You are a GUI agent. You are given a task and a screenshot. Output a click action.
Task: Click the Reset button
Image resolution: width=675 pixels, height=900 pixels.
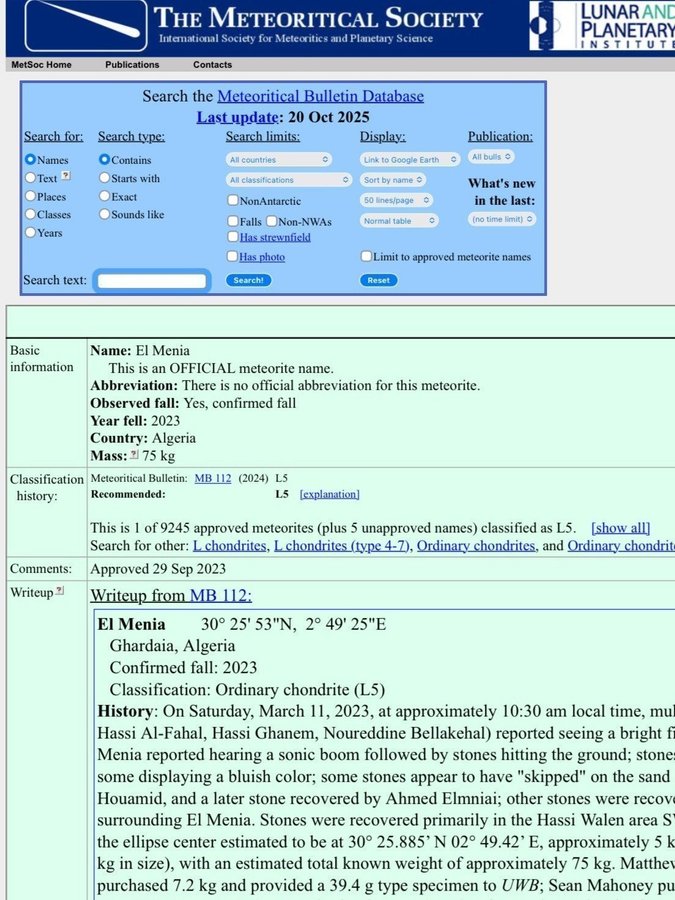[378, 281]
